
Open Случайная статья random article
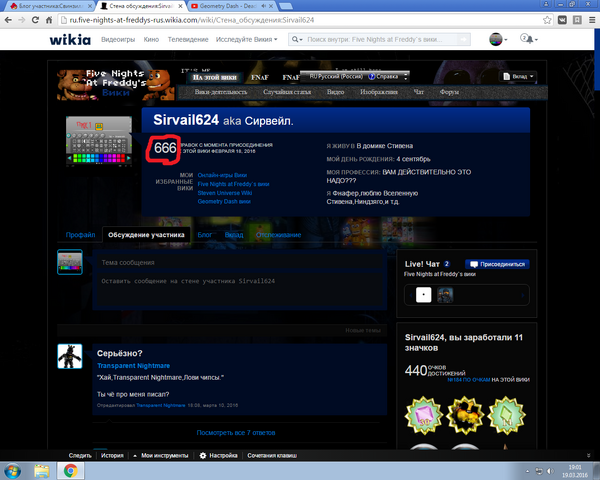pos(287,92)
